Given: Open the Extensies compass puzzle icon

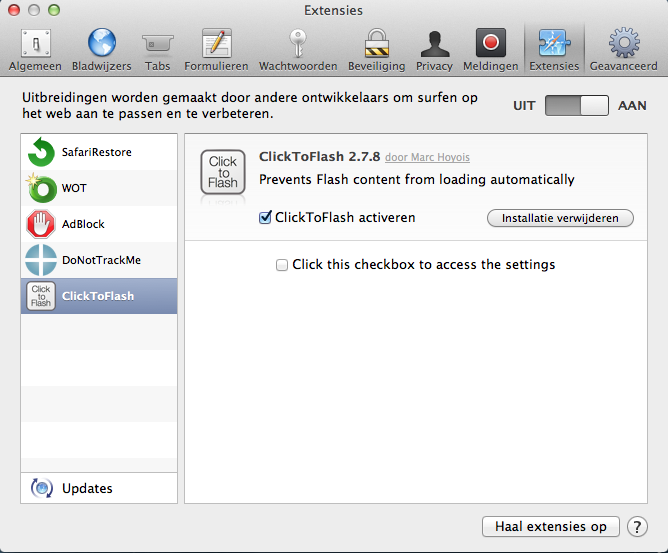Looking at the screenshot, I should point(554,43).
